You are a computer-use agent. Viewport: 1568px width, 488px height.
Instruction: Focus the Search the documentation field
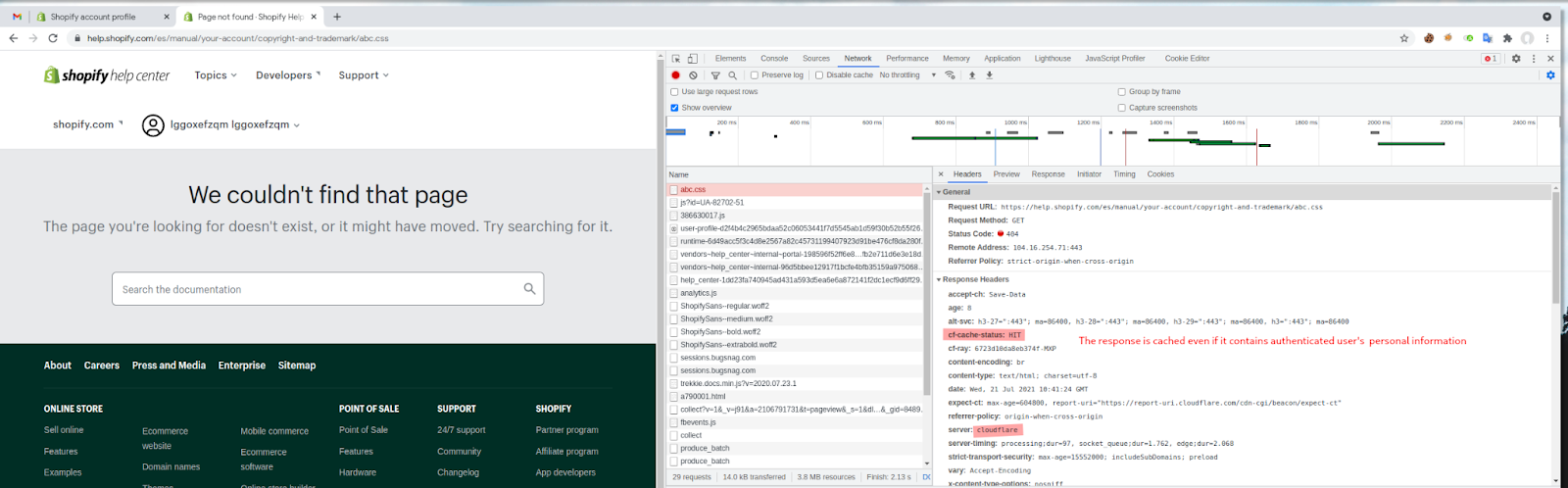pyautogui.click(x=327, y=289)
